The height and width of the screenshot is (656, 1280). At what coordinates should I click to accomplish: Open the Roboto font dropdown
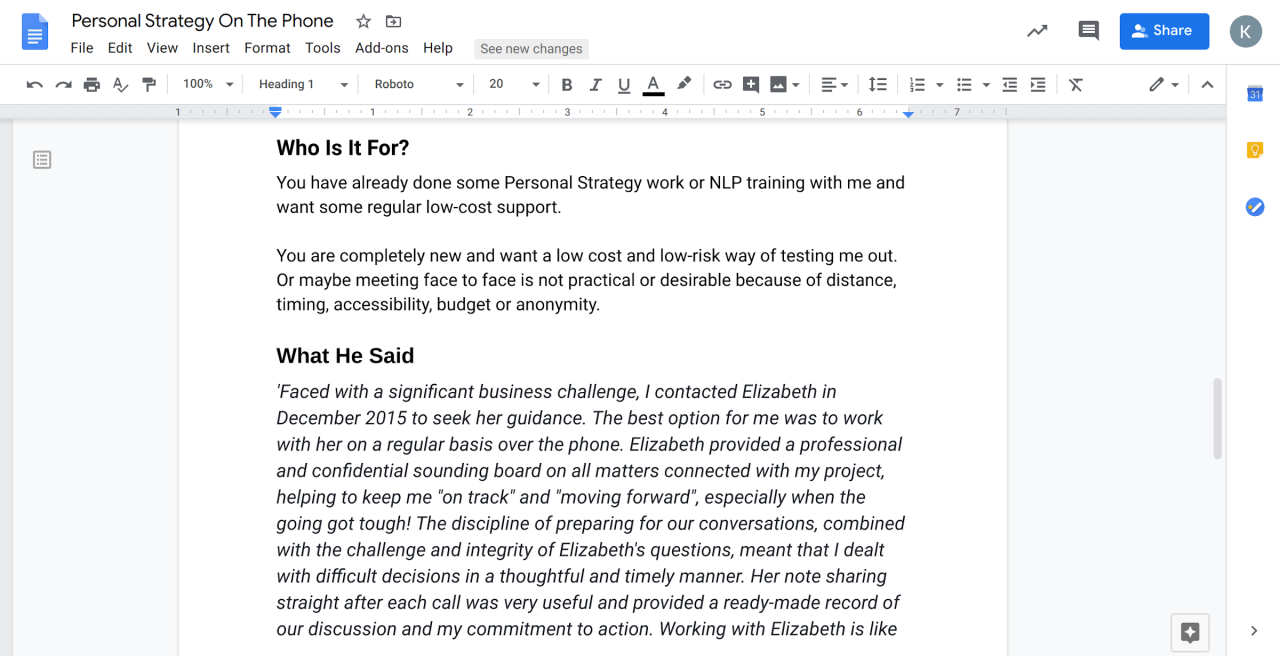pyautogui.click(x=418, y=85)
